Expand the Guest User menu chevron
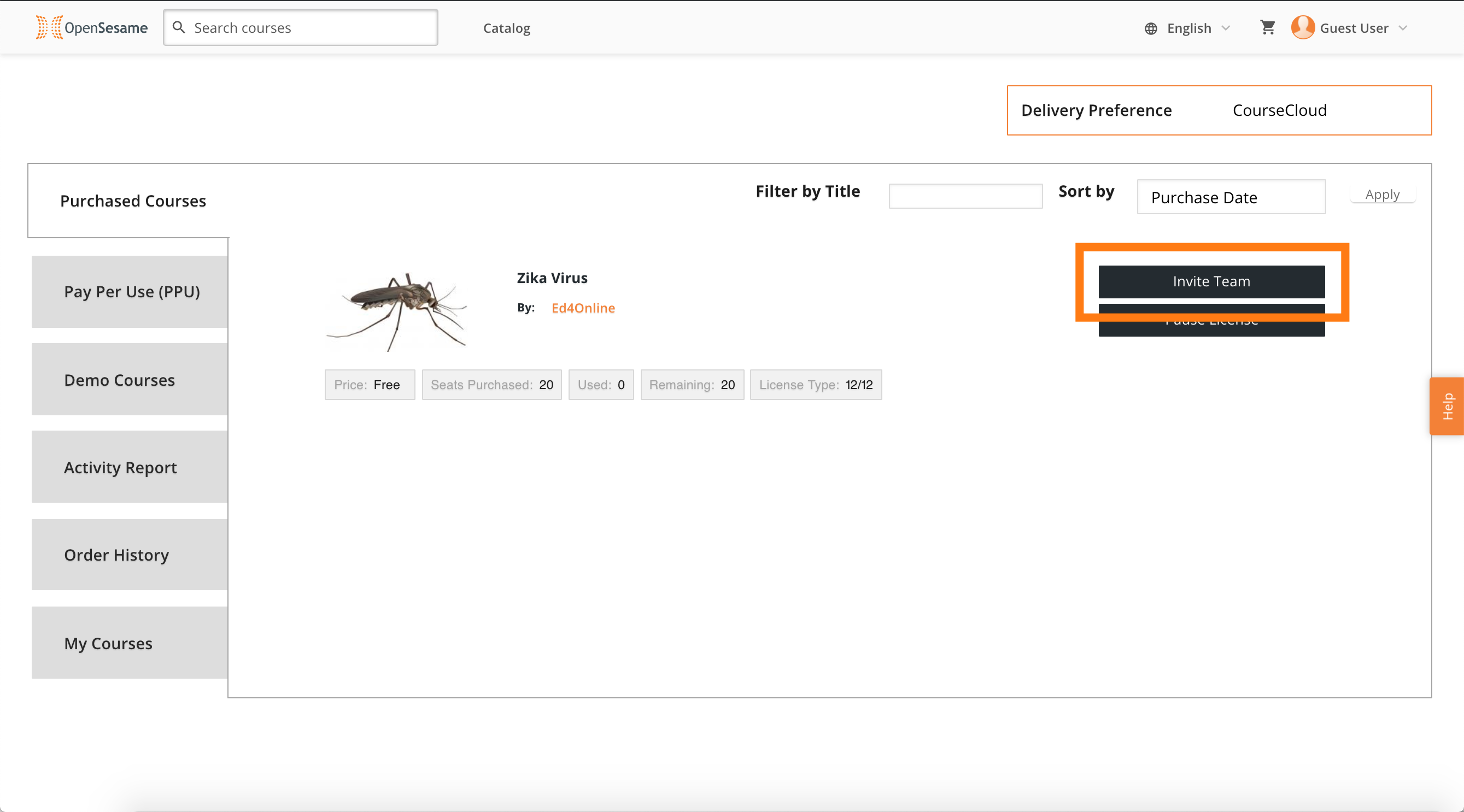The height and width of the screenshot is (812, 1464). (1403, 28)
